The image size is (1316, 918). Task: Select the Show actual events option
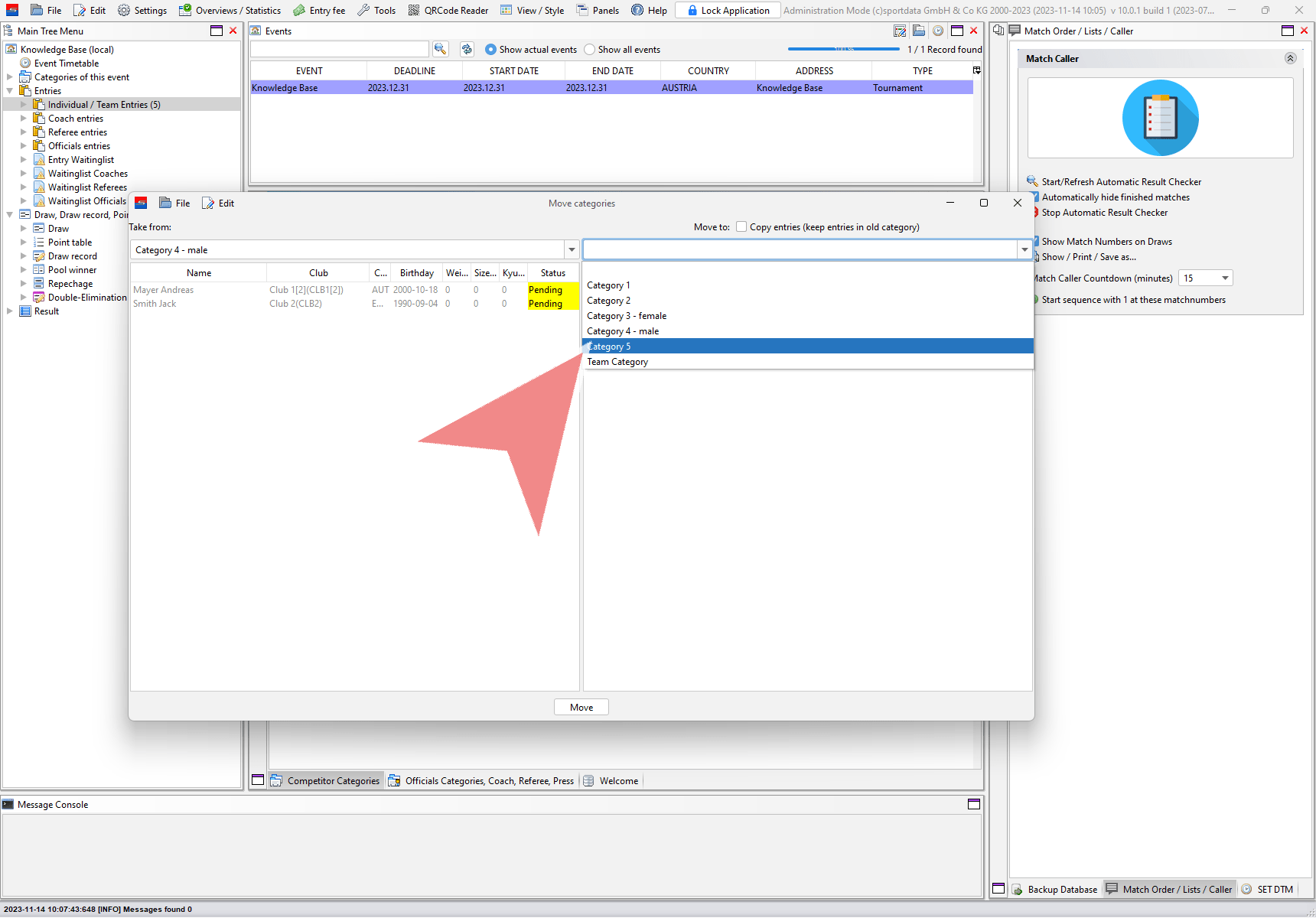[x=490, y=50]
